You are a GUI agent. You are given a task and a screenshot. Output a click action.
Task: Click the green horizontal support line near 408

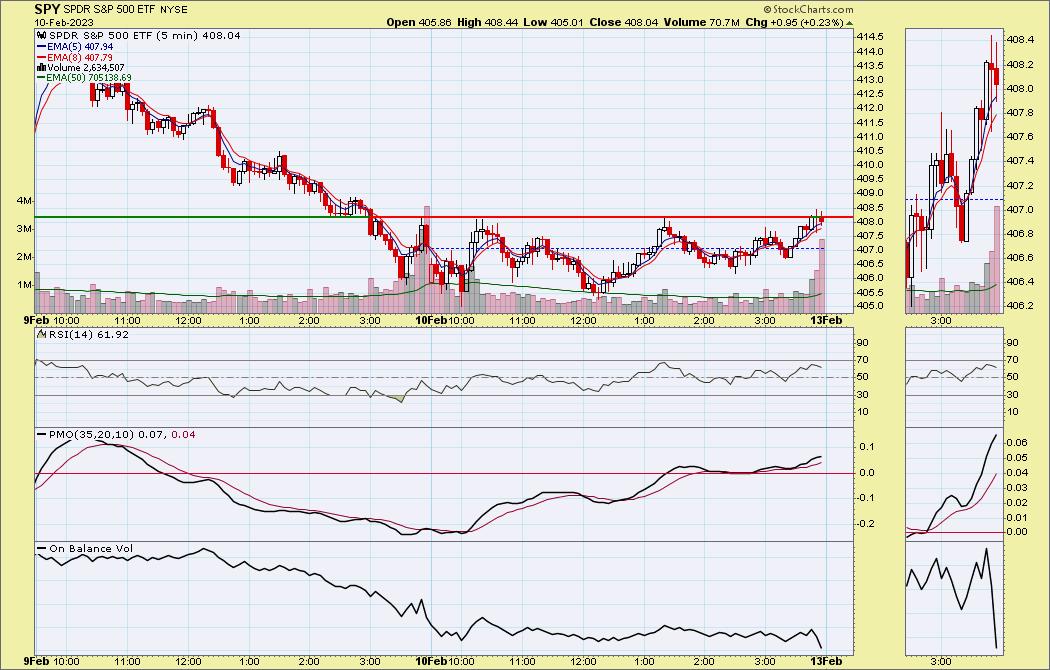click(x=202, y=217)
